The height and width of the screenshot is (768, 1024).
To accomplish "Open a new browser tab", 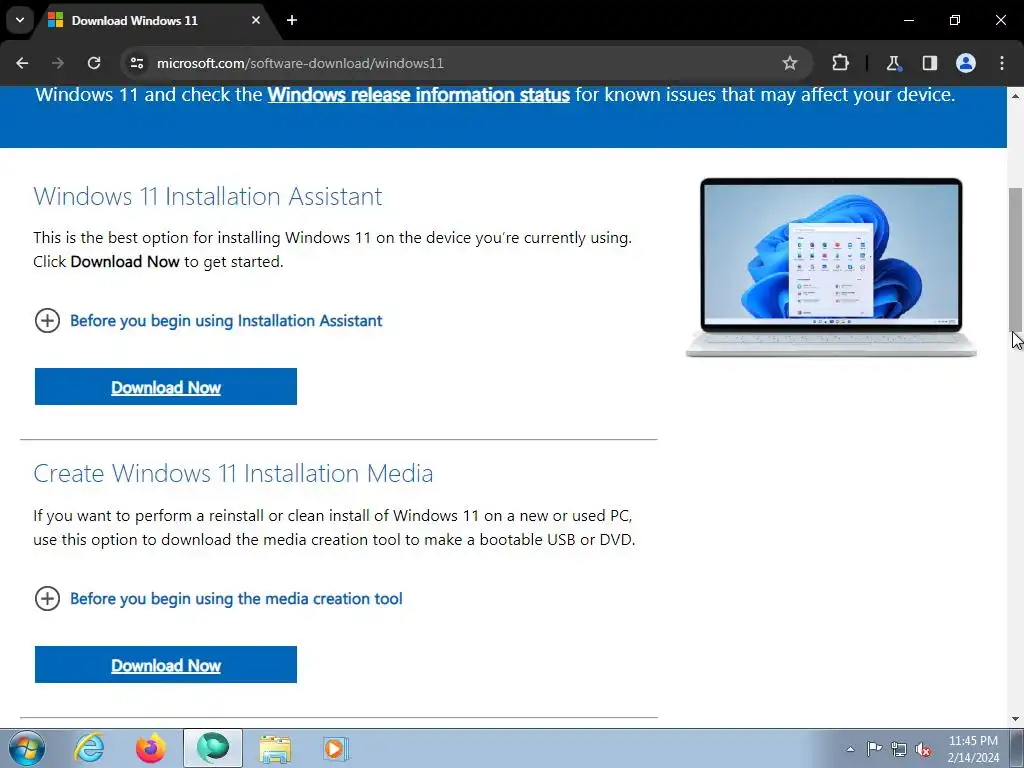I will [x=292, y=20].
